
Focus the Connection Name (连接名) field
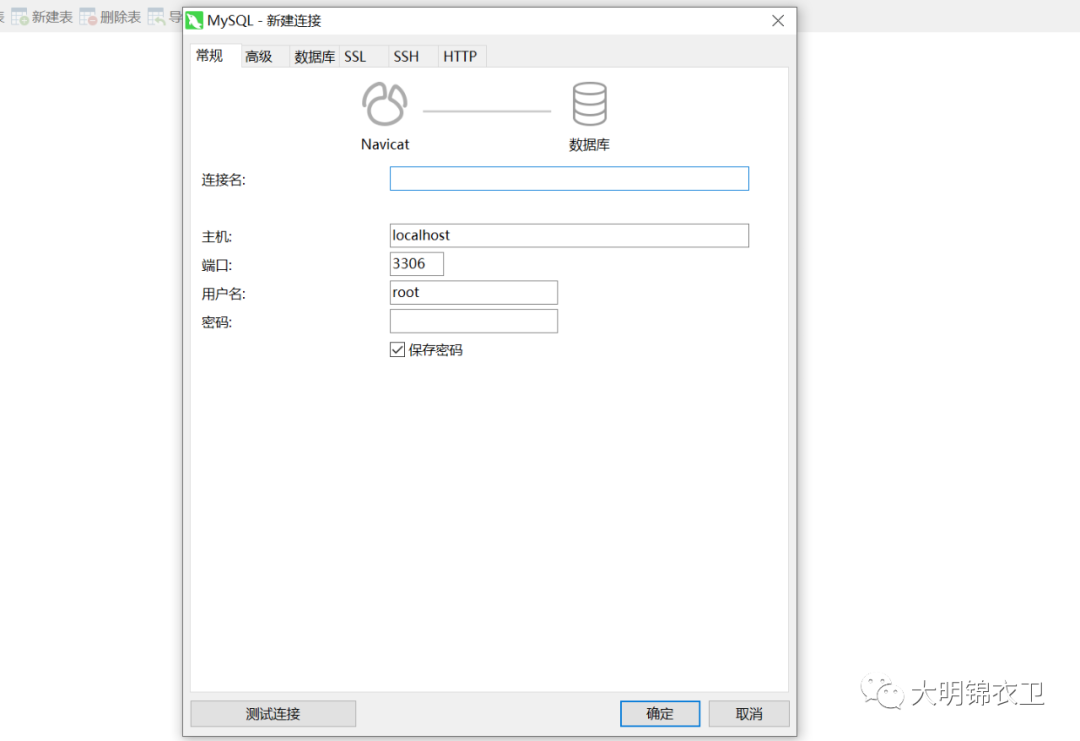point(569,178)
